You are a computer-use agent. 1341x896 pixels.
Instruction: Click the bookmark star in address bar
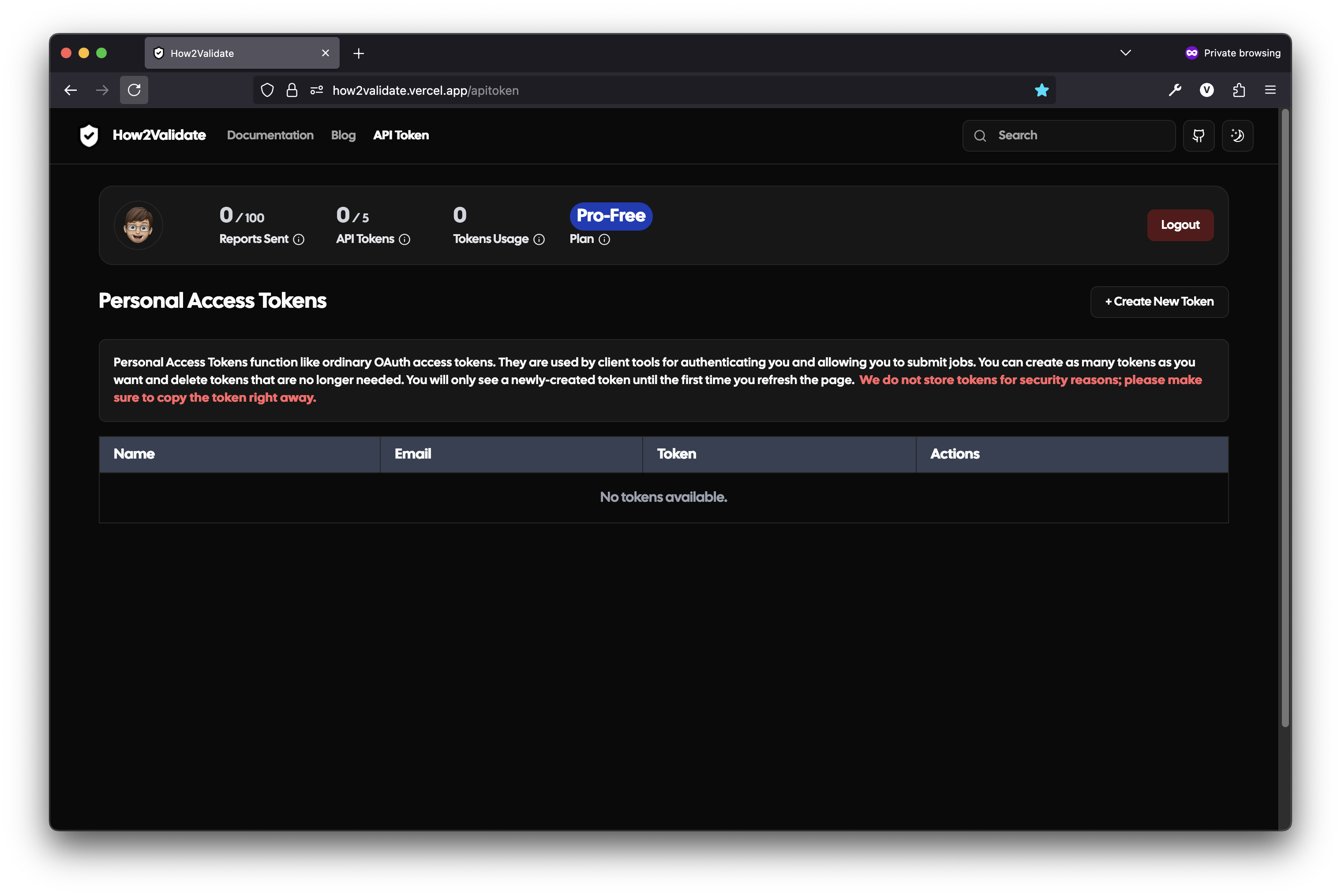pos(1041,90)
